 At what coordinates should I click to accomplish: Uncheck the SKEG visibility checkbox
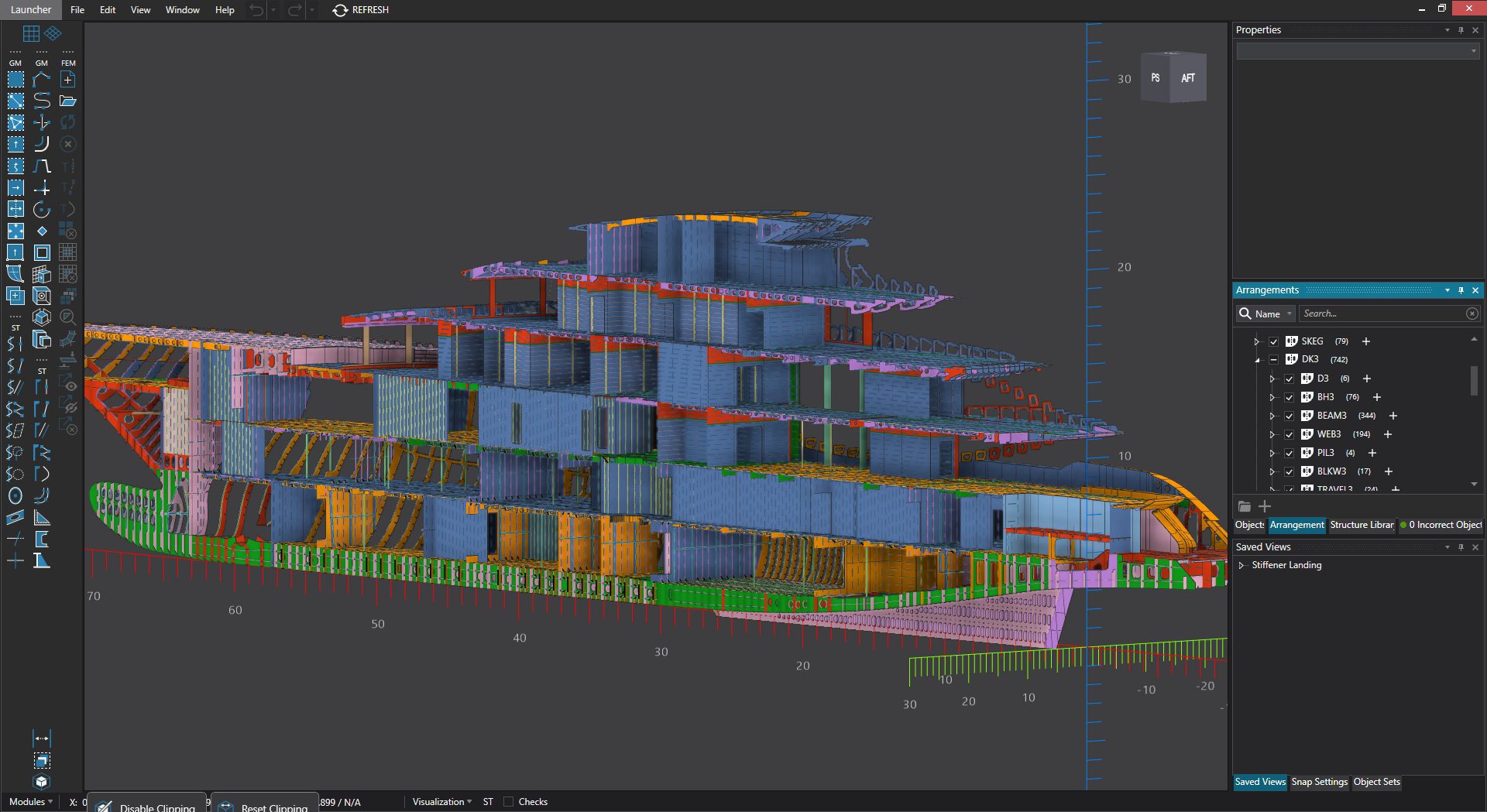coord(1273,341)
